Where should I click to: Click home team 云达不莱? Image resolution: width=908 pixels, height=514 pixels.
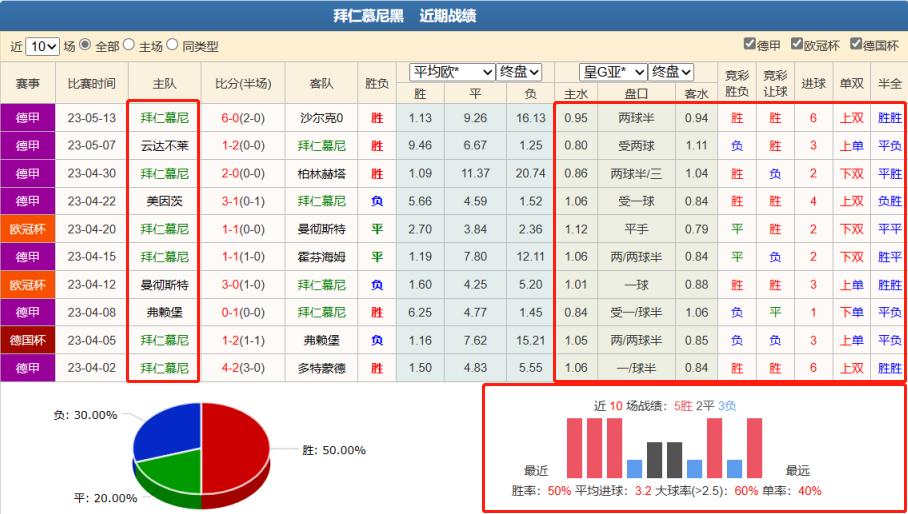(164, 146)
